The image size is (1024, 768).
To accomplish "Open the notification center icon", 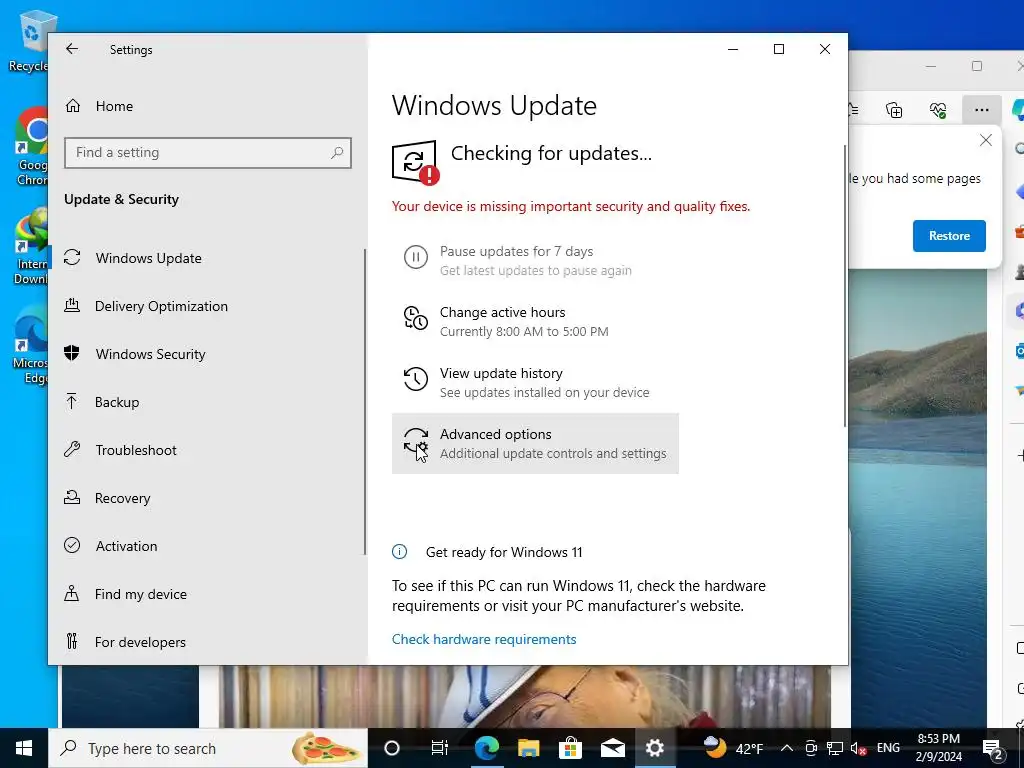I will pos(993,748).
